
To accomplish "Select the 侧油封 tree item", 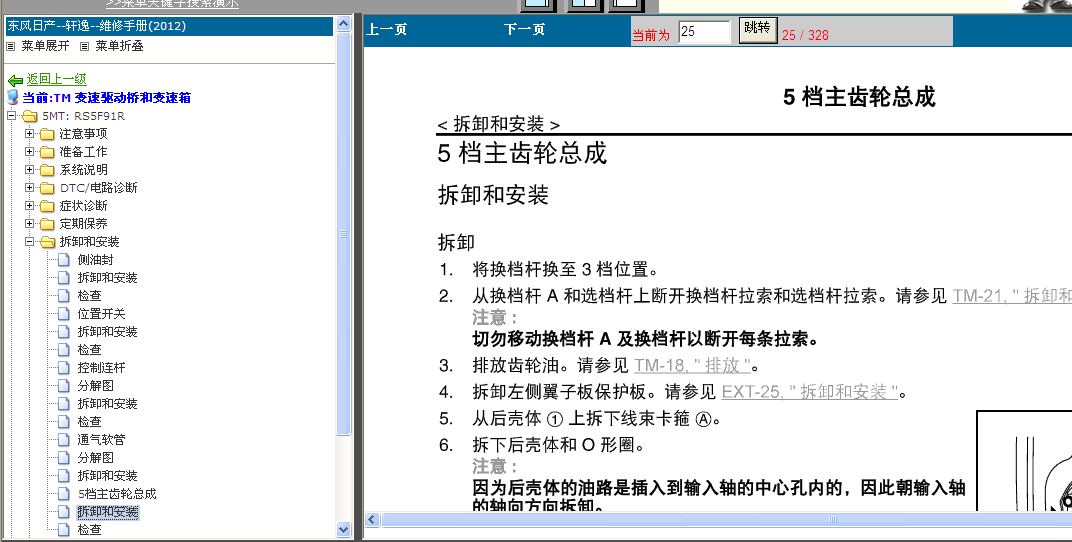I will 96,260.
